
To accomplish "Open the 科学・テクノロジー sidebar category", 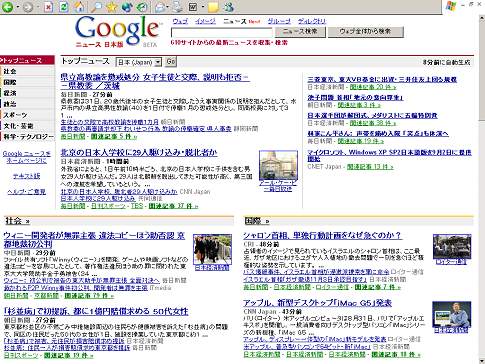I will pos(27,137).
